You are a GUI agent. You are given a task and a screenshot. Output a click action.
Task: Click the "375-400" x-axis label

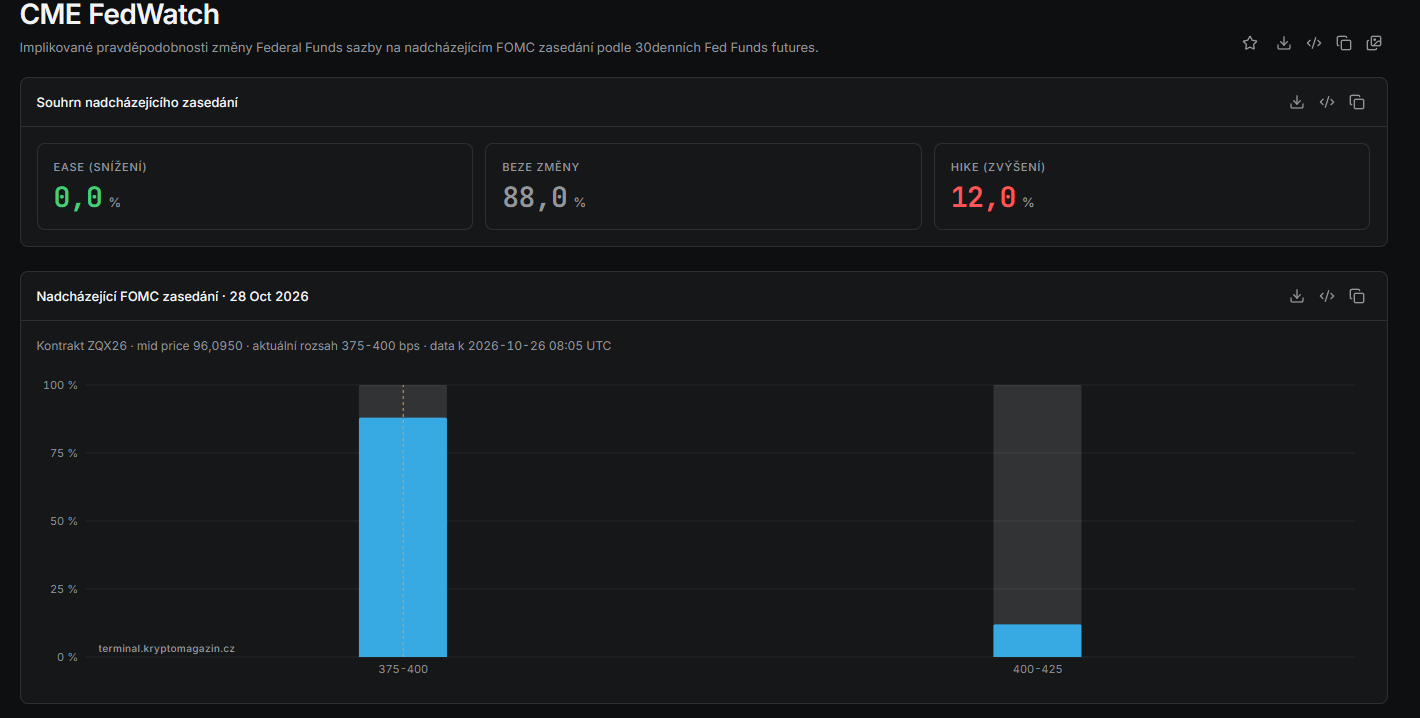tap(403, 669)
